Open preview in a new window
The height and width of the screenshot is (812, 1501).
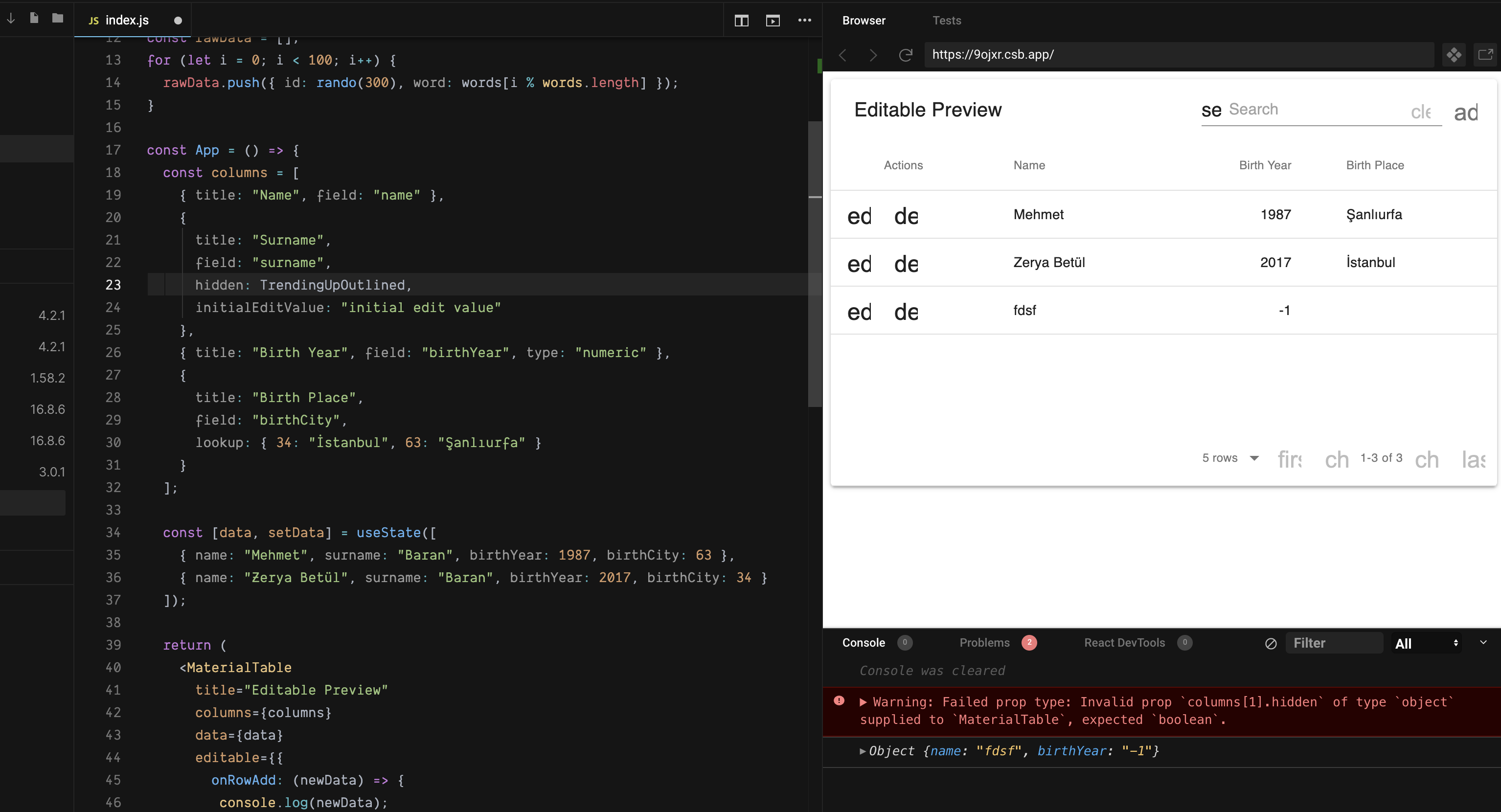[x=1485, y=54]
